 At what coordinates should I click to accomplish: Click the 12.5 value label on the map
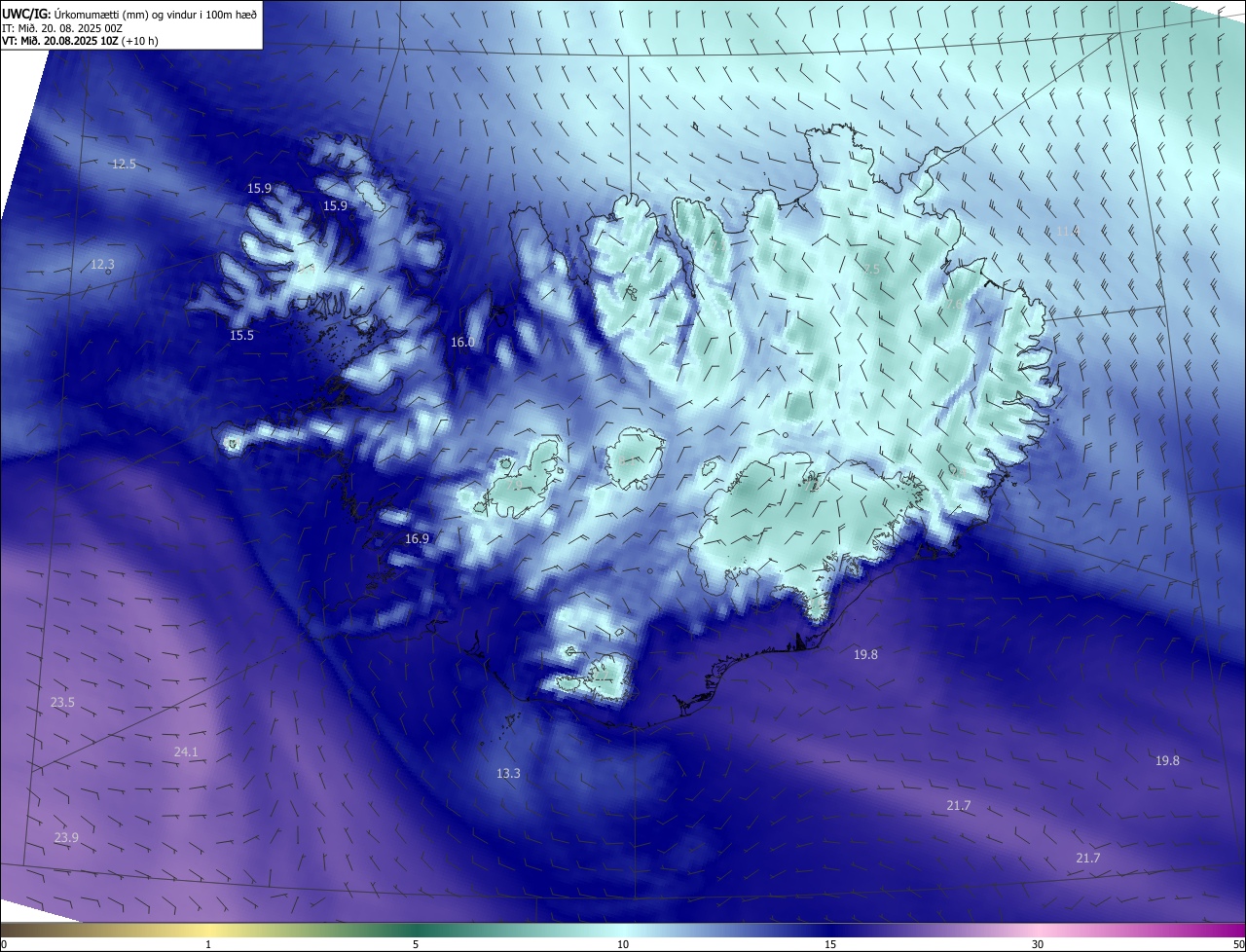click(x=124, y=164)
